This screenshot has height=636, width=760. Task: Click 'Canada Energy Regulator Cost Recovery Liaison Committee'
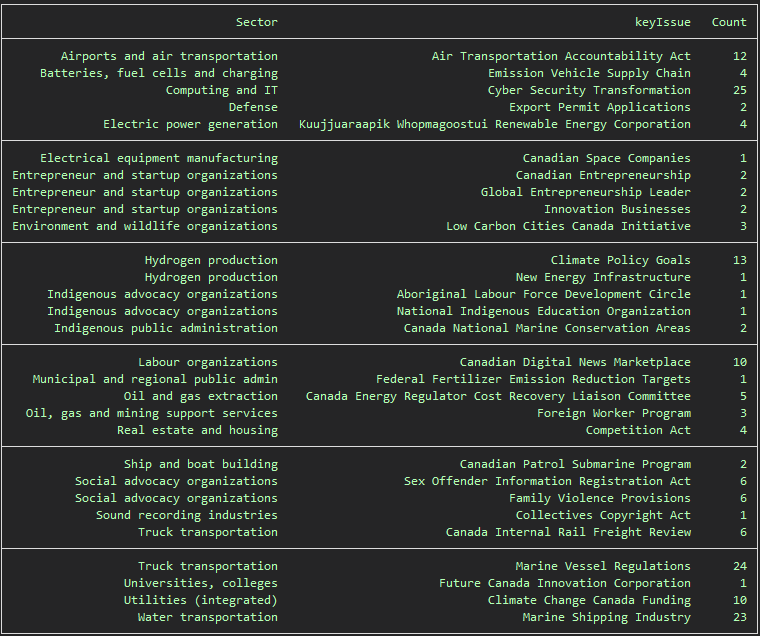point(498,396)
